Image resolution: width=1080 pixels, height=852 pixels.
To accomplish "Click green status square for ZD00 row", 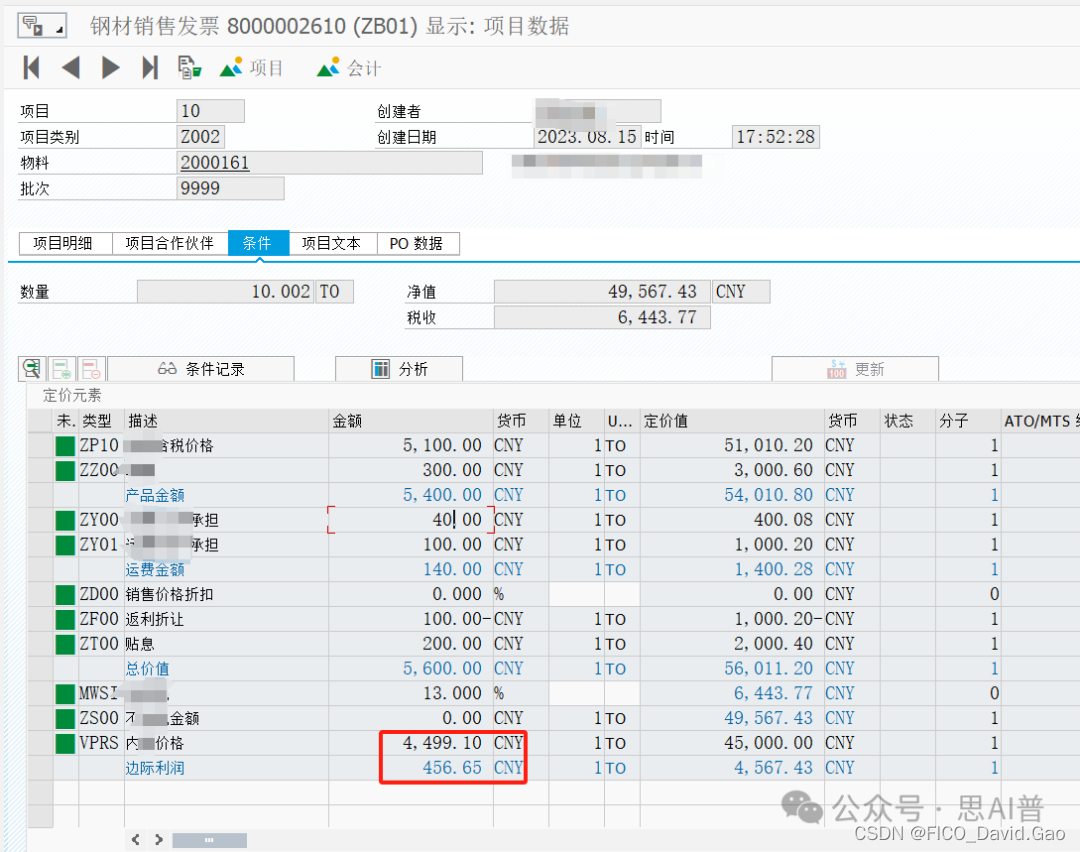I will click(x=65, y=594).
